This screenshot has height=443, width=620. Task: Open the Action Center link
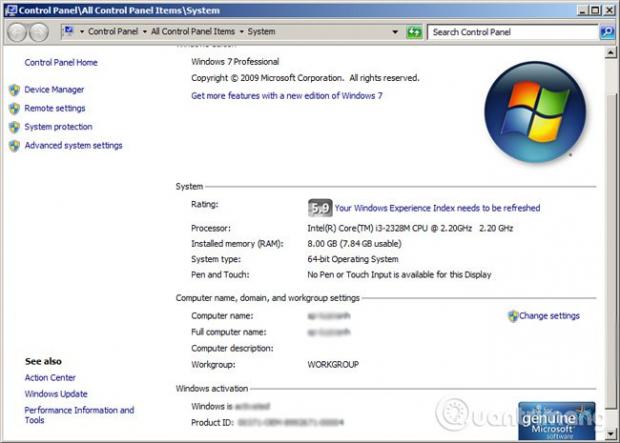(x=50, y=378)
